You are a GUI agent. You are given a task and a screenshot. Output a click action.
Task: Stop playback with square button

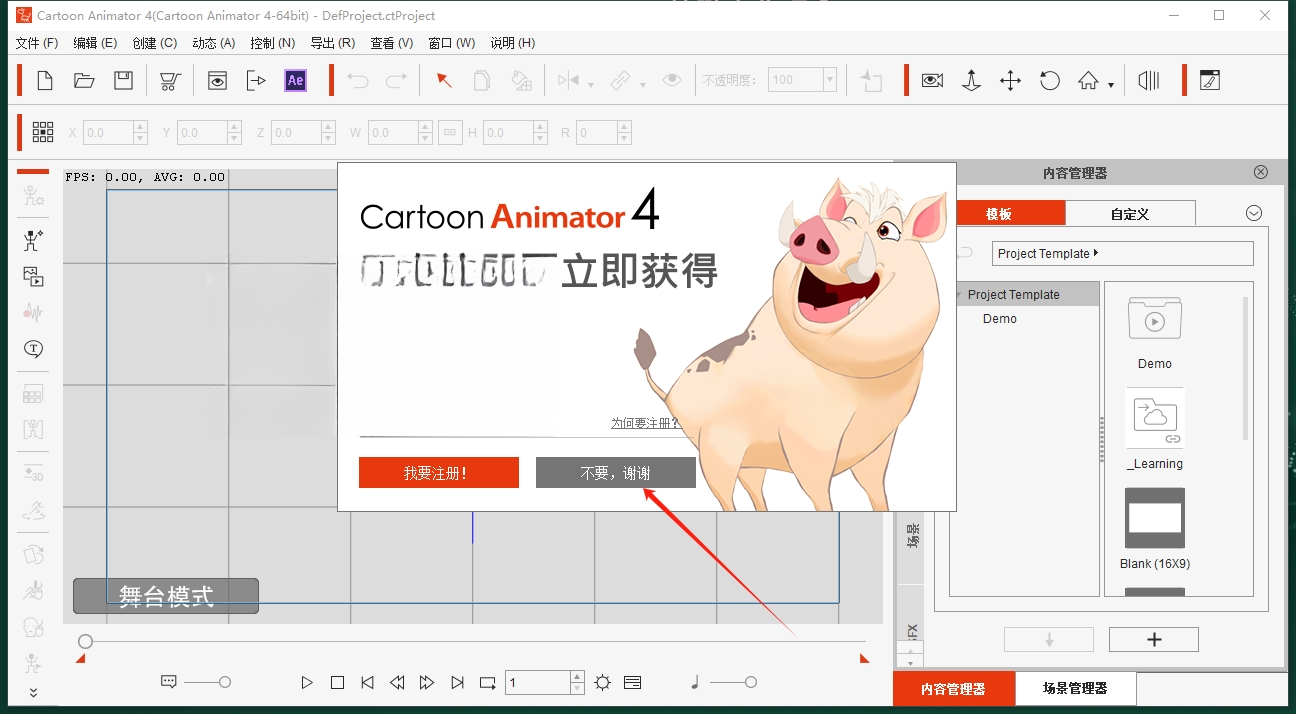(x=337, y=682)
